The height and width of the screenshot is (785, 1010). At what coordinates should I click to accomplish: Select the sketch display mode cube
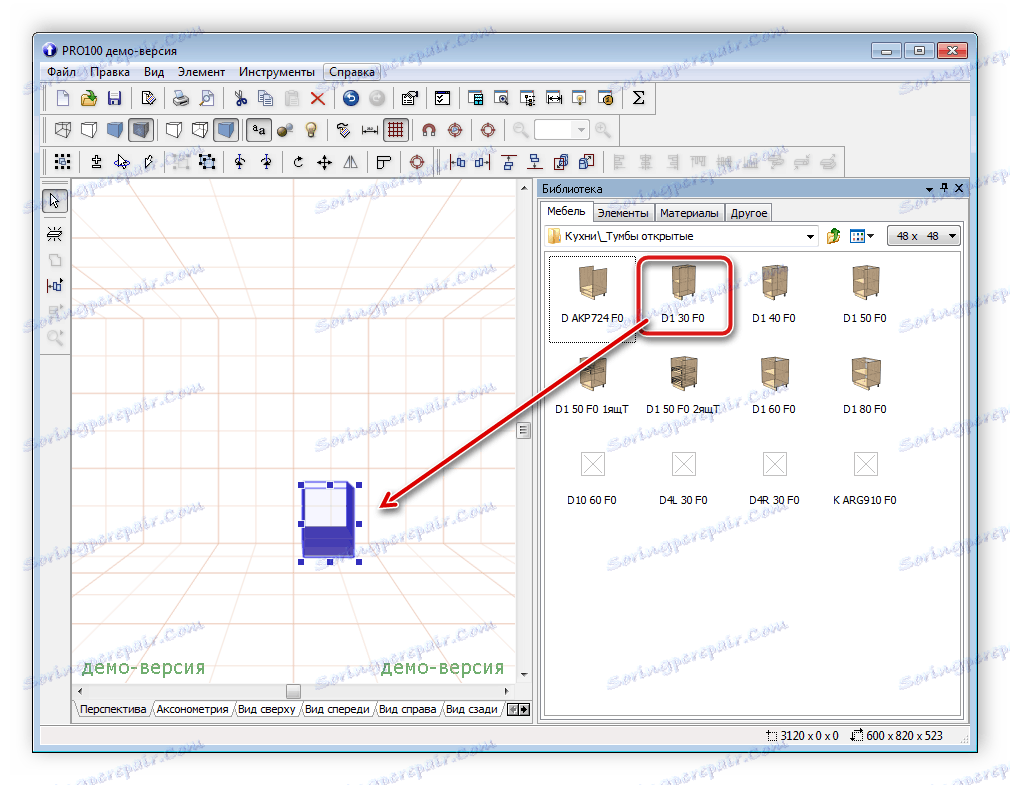pos(88,130)
